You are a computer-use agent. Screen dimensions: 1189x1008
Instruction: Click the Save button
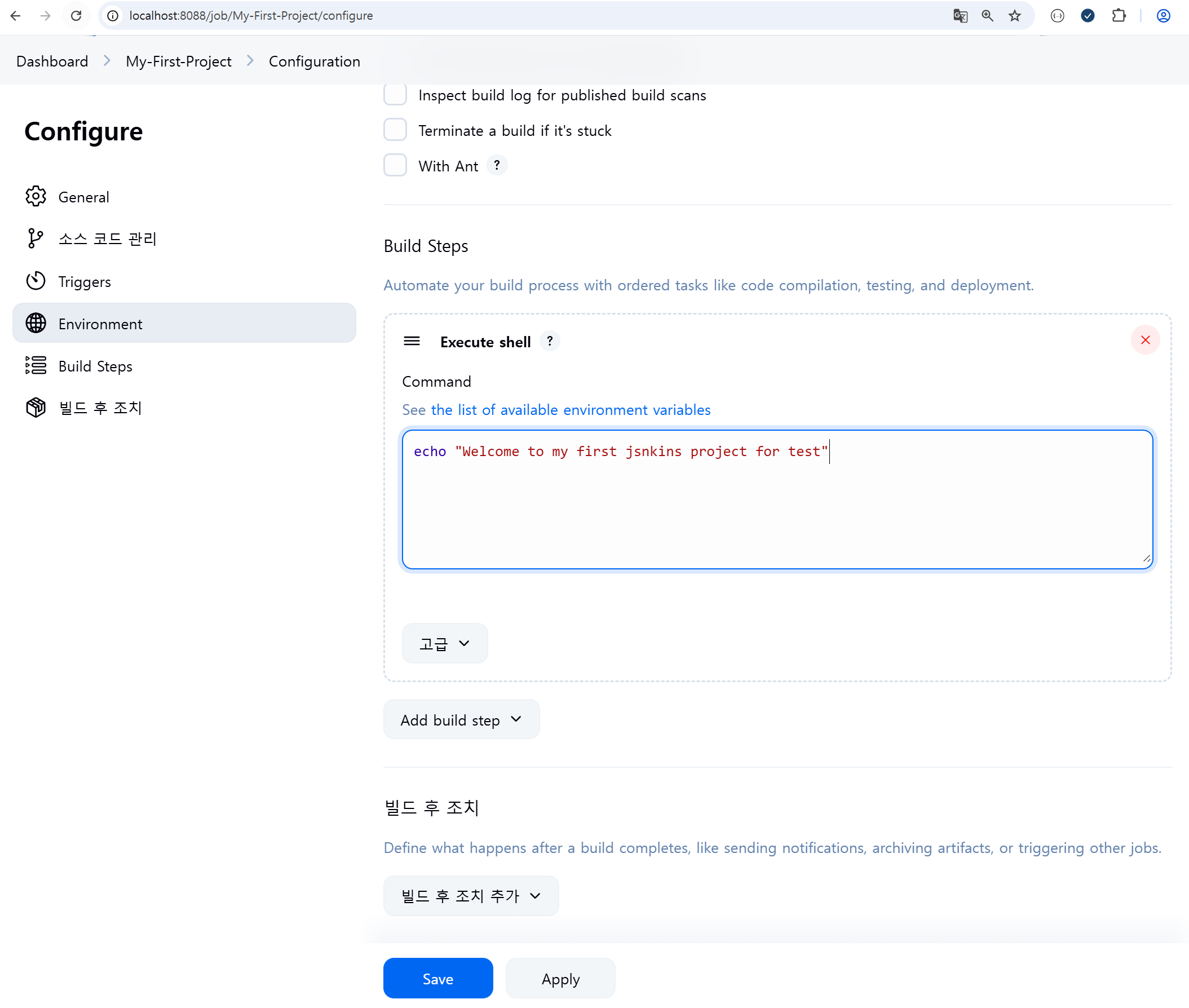437,978
